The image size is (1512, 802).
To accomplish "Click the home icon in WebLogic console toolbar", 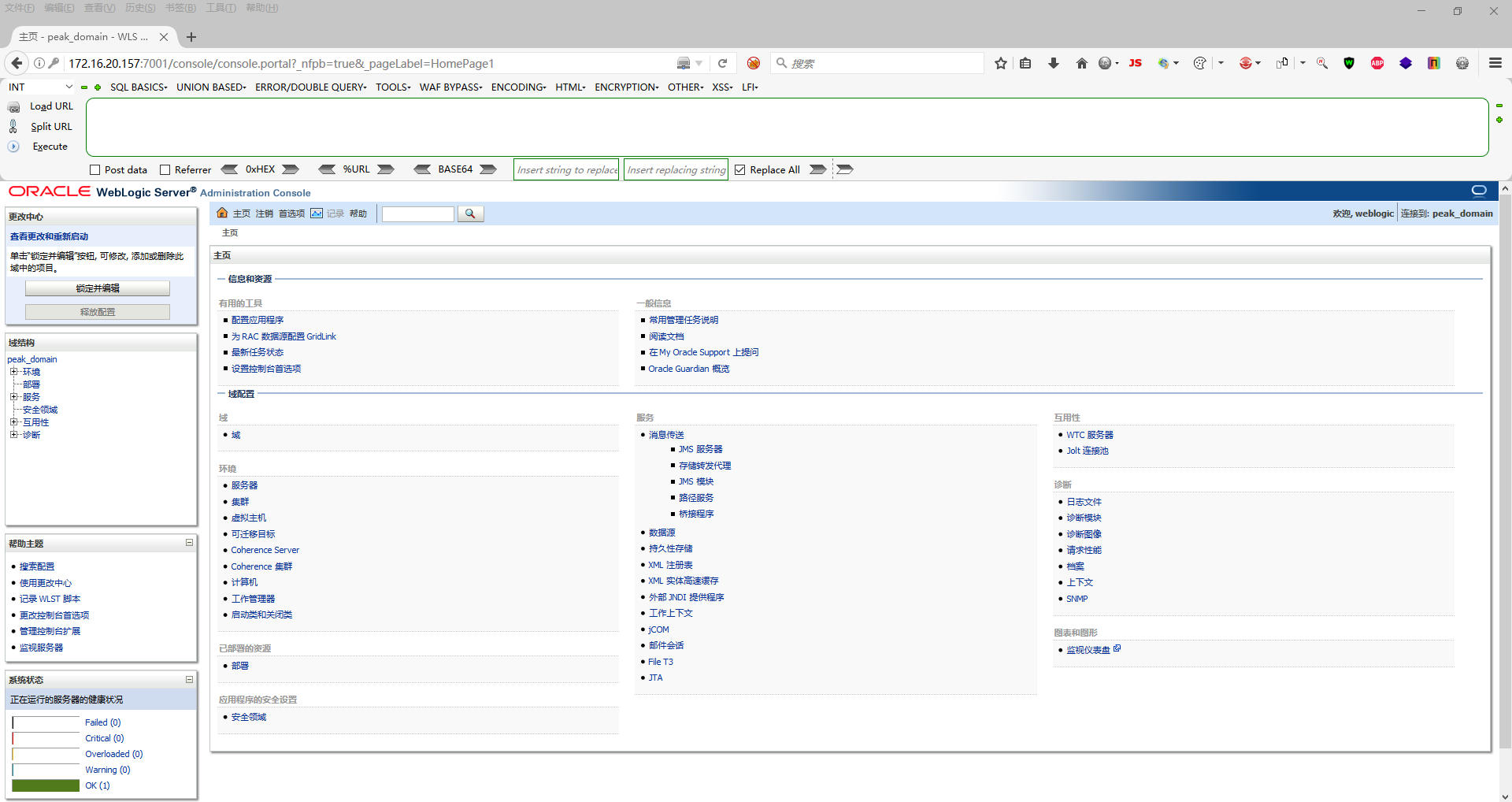I will click(x=224, y=213).
